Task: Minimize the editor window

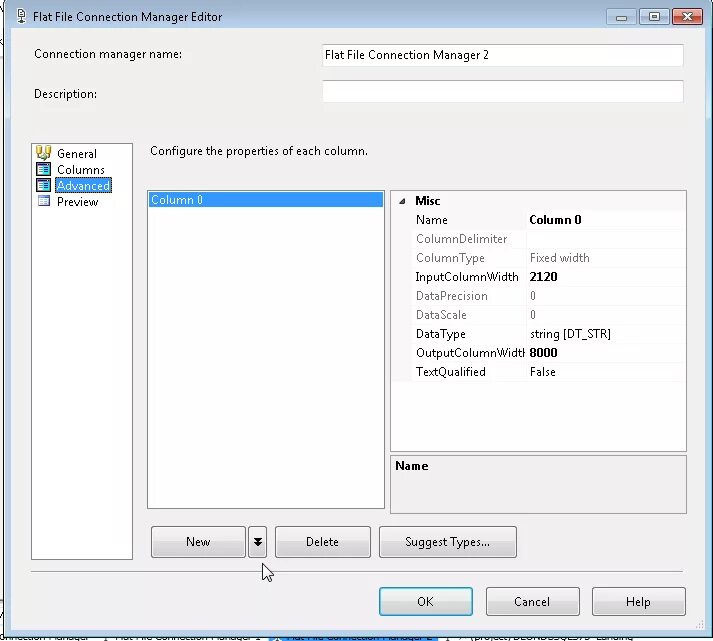Action: [621, 17]
